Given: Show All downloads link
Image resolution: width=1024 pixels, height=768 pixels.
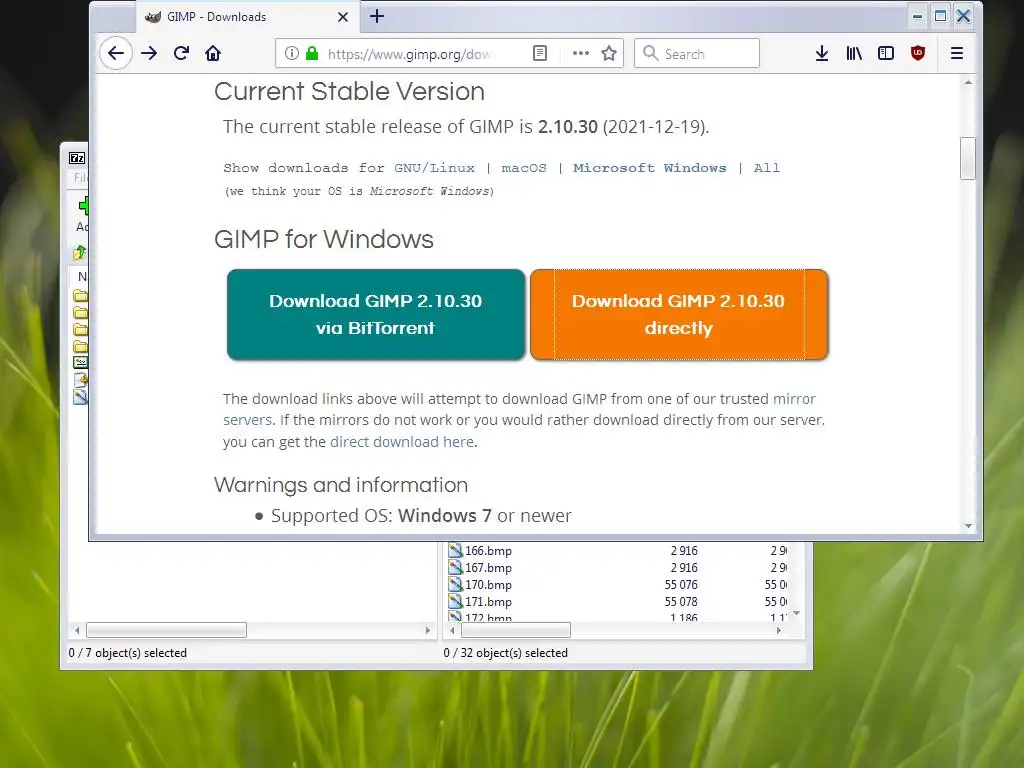Looking at the screenshot, I should 767,168.
